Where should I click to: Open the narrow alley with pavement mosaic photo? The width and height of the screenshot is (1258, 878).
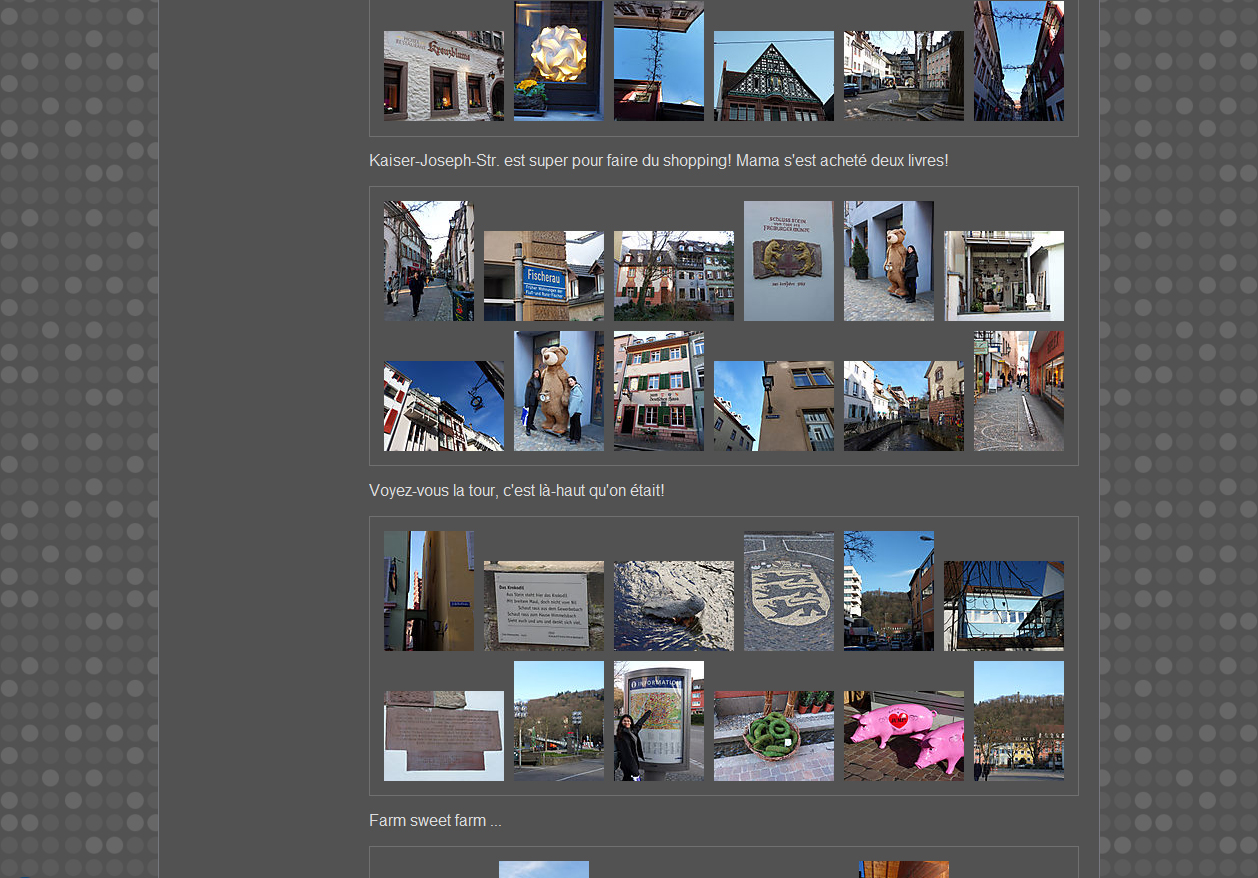click(1018, 391)
